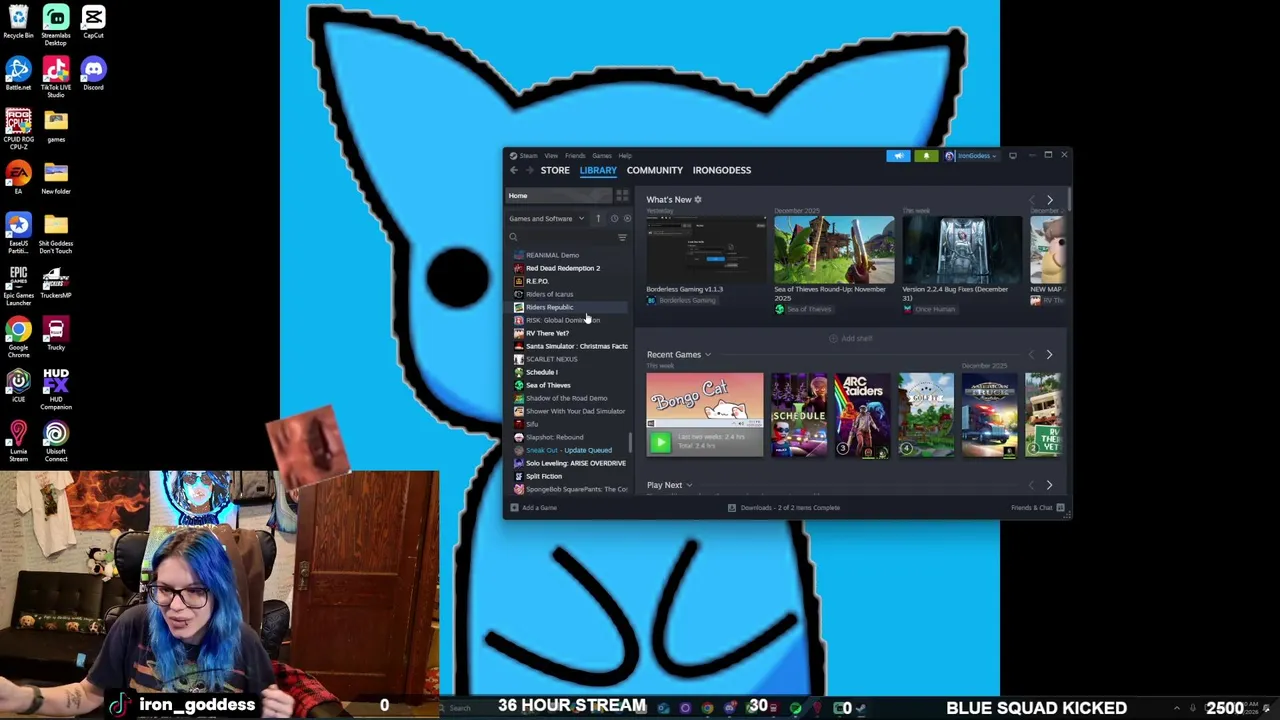1280x720 pixels.
Task: Open the advanced filter icon beside search
Action: 622,237
